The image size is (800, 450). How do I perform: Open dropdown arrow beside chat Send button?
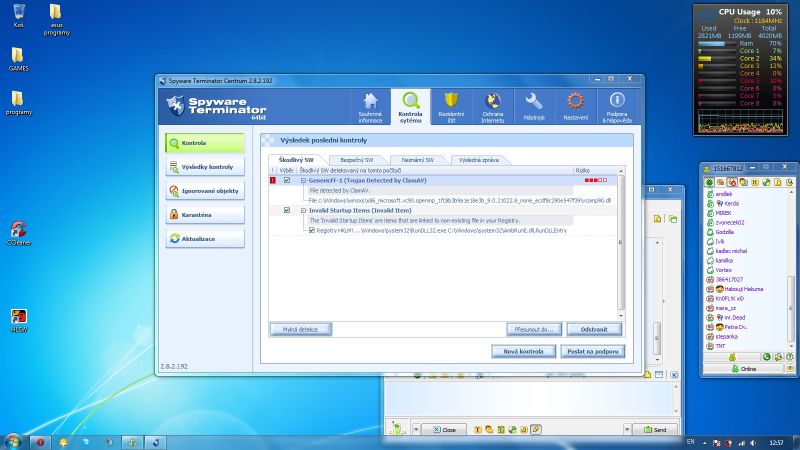(x=627, y=430)
